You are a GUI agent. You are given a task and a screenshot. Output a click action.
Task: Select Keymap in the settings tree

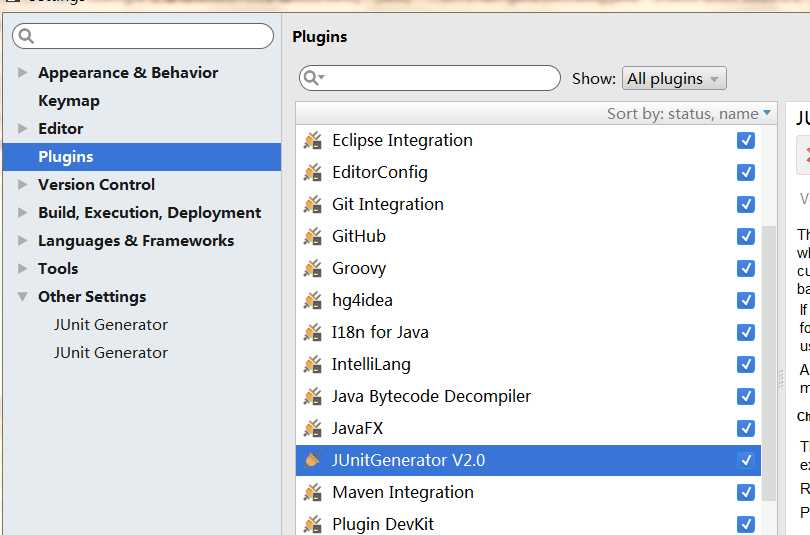(69, 101)
